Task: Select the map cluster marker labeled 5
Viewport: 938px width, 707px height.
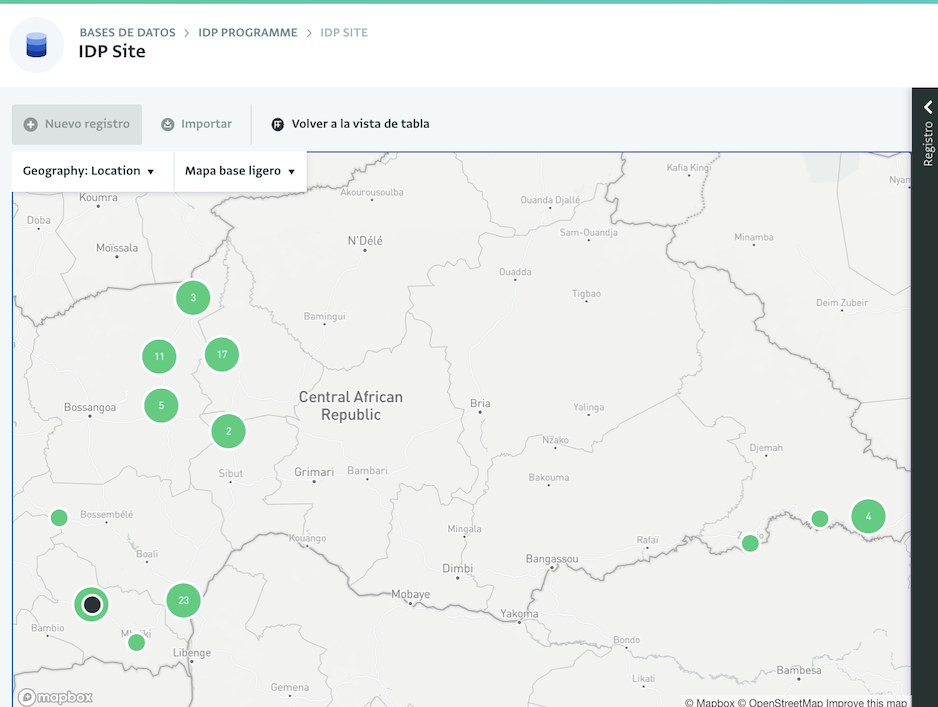Action: pyautogui.click(x=162, y=406)
